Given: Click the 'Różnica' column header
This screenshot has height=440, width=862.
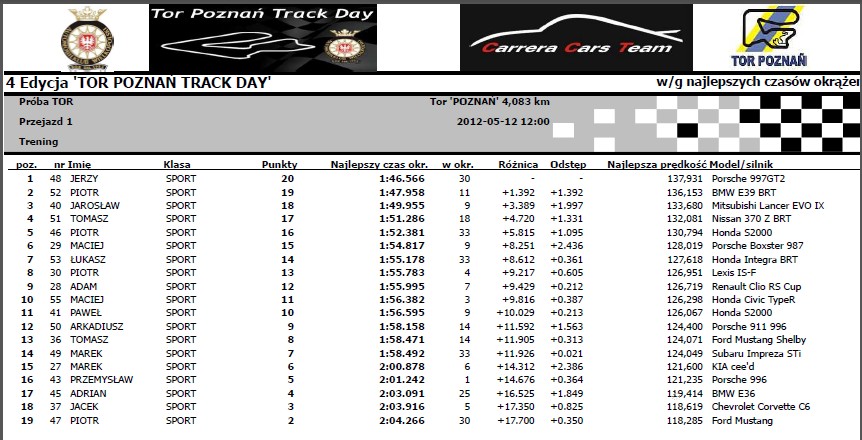Looking at the screenshot, I should (518, 164).
